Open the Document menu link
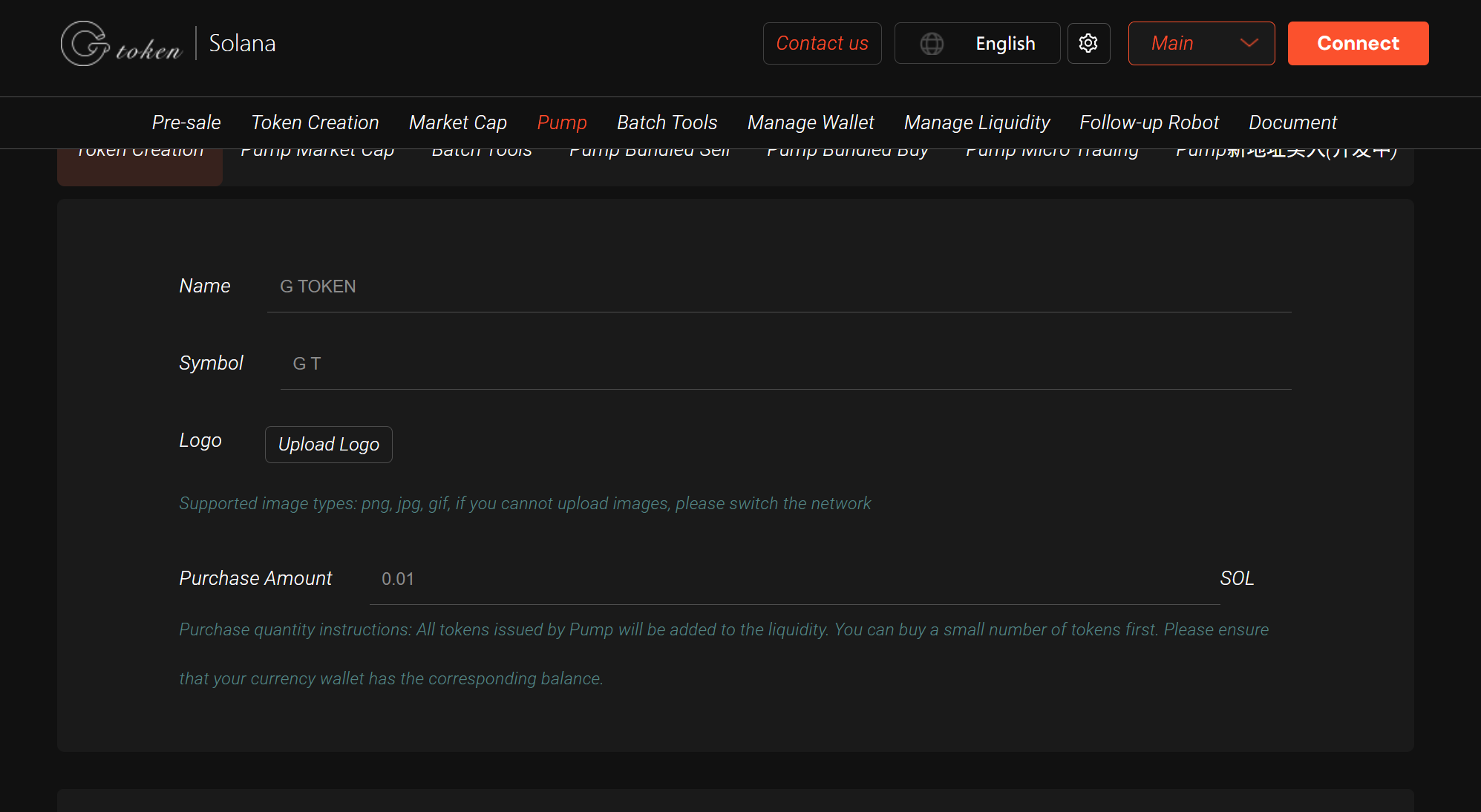 1292,122
